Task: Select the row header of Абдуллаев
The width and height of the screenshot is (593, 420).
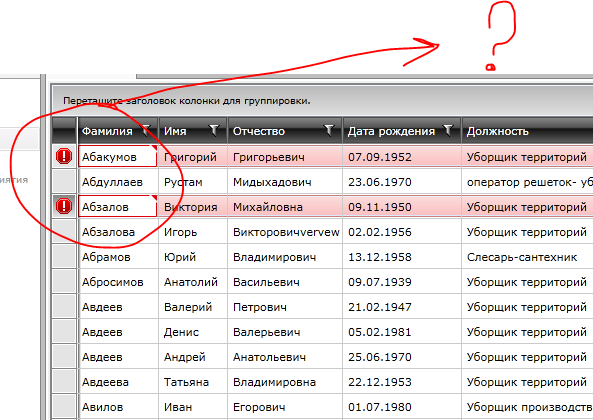Action: (64, 181)
